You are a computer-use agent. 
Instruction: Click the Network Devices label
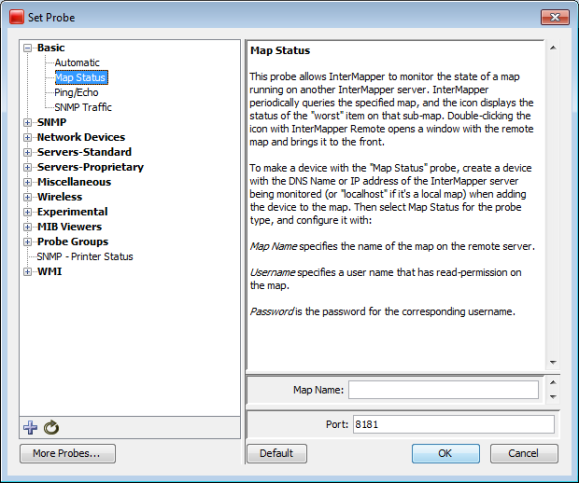[x=81, y=137]
